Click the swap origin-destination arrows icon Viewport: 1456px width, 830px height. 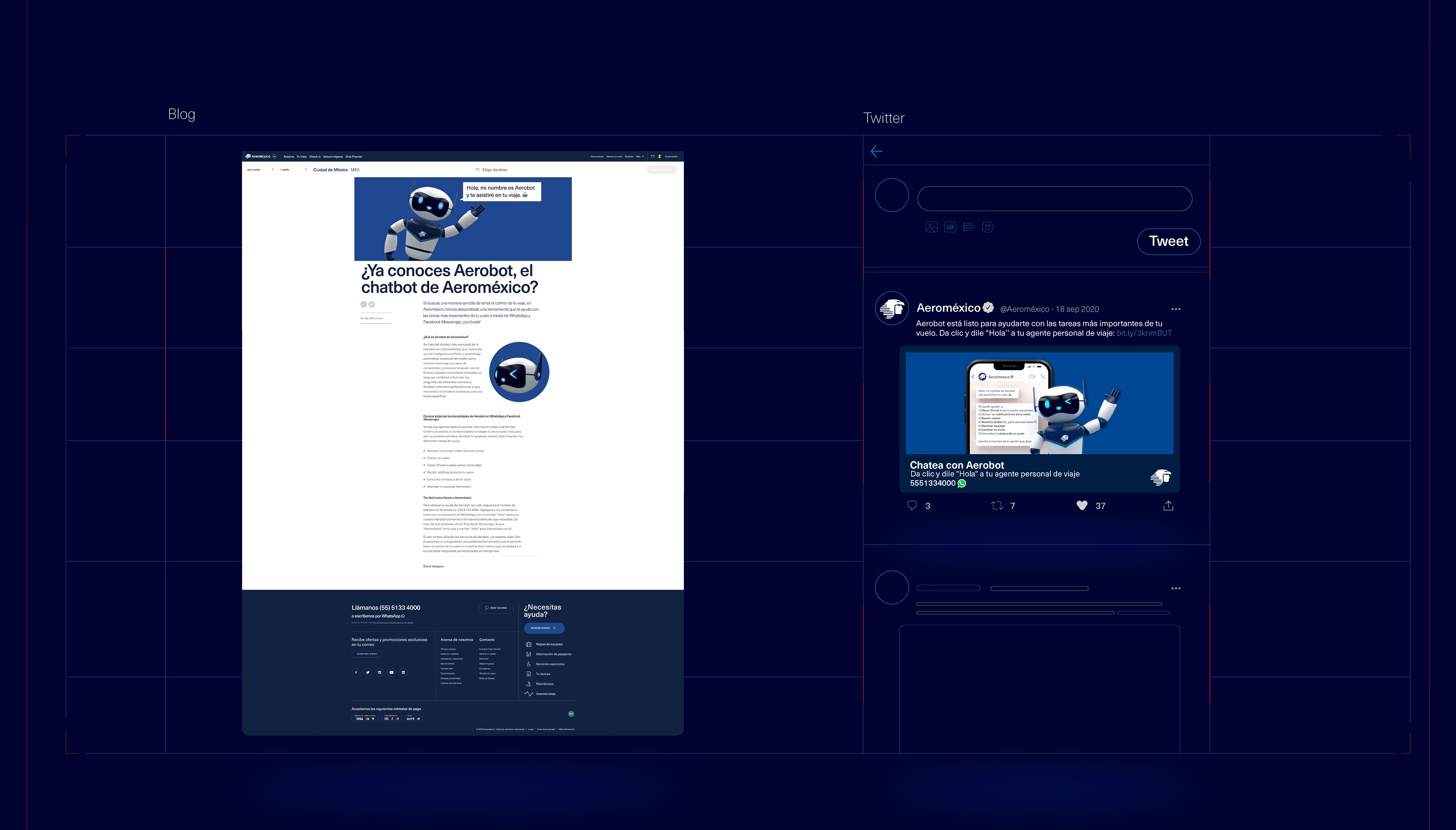click(477, 169)
